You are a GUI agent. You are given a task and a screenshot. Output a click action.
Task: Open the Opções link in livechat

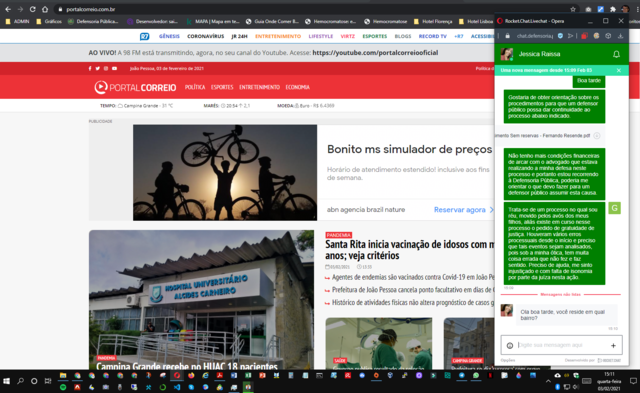click(508, 360)
